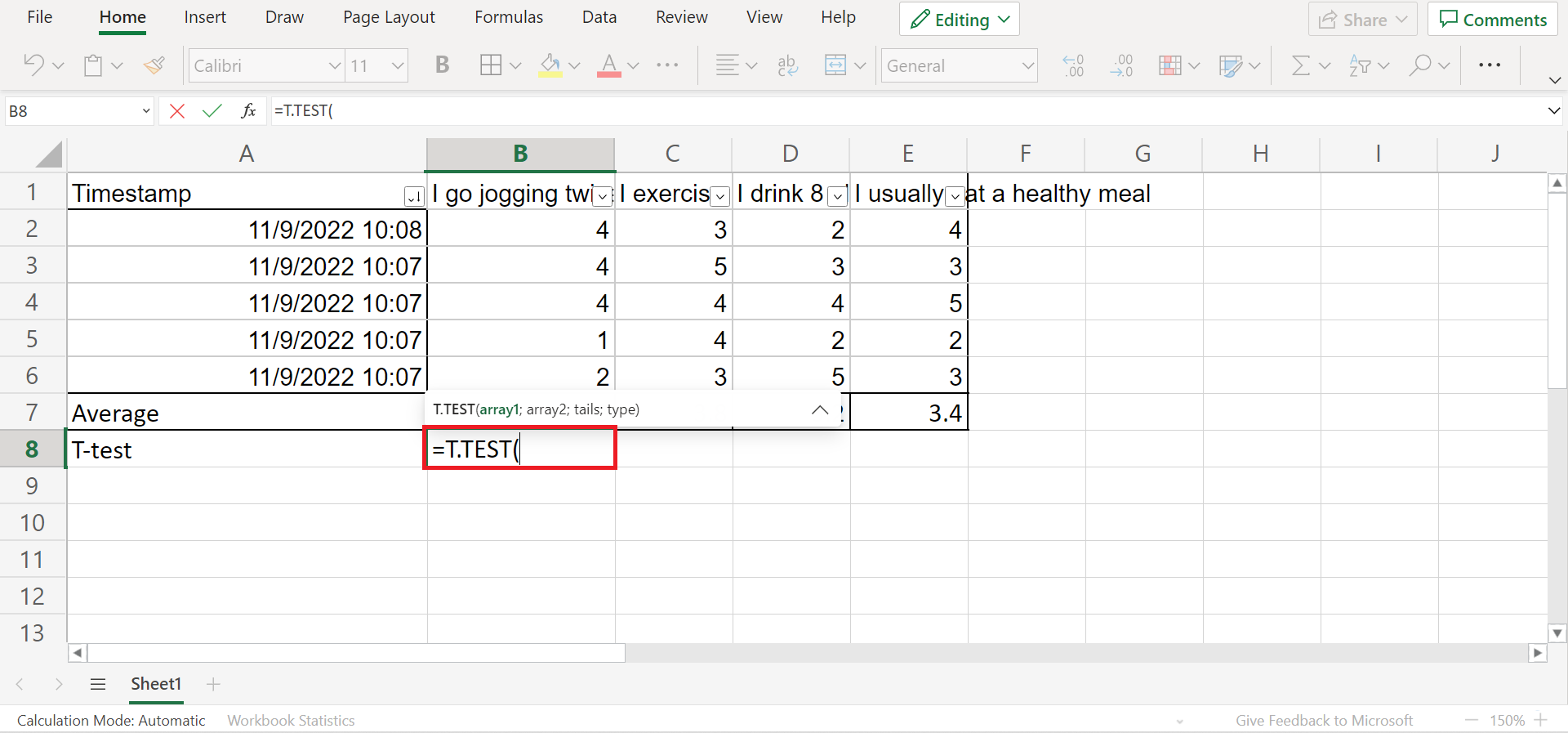Click the AutoSum sigma icon
Image resolution: width=1568 pixels, height=733 pixels.
coord(1300,65)
